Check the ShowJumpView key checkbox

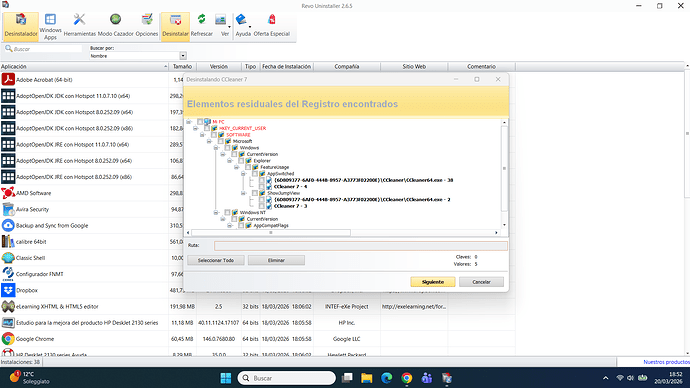tap(255, 193)
